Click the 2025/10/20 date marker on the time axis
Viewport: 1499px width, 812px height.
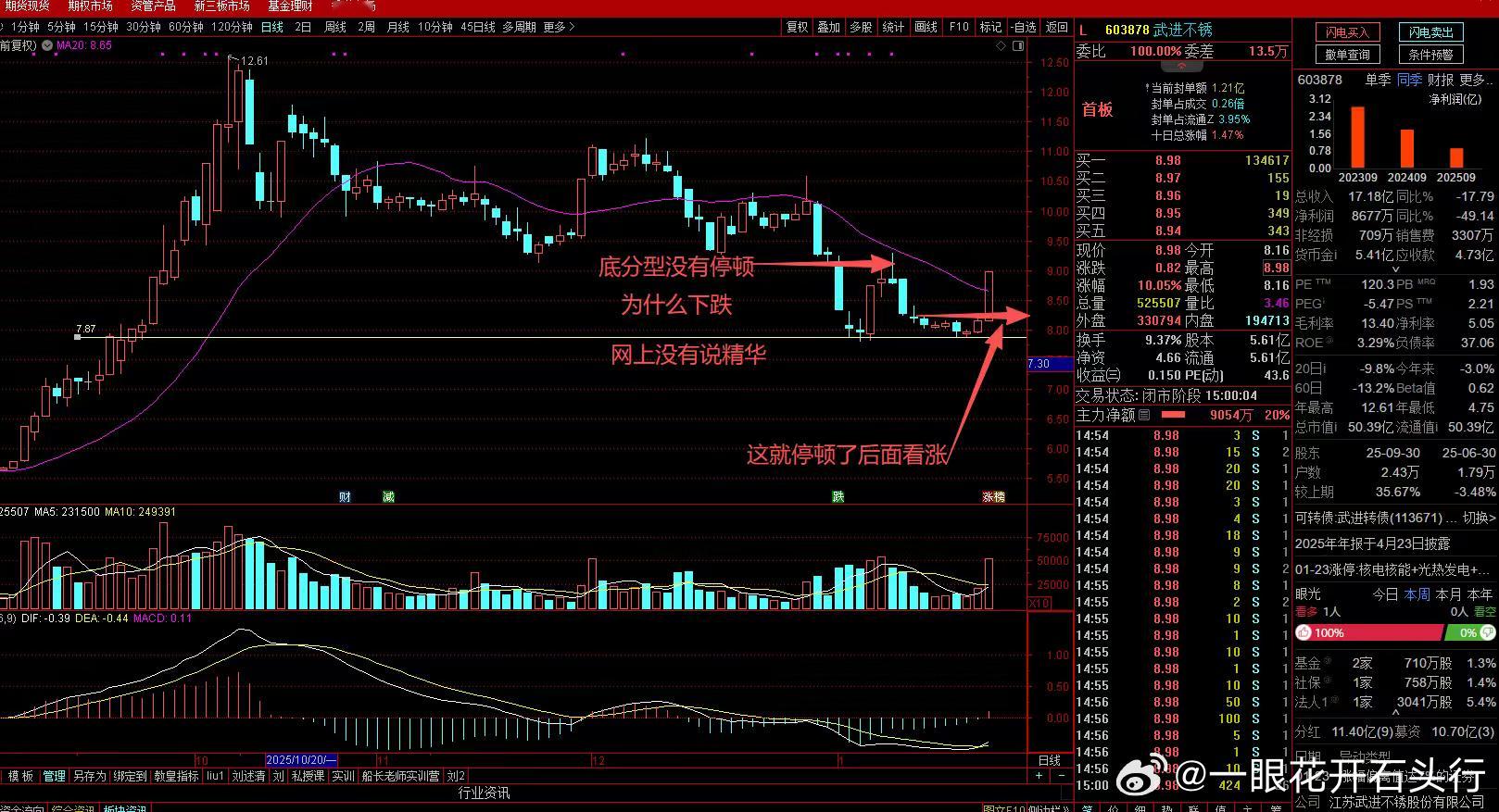pos(302,760)
